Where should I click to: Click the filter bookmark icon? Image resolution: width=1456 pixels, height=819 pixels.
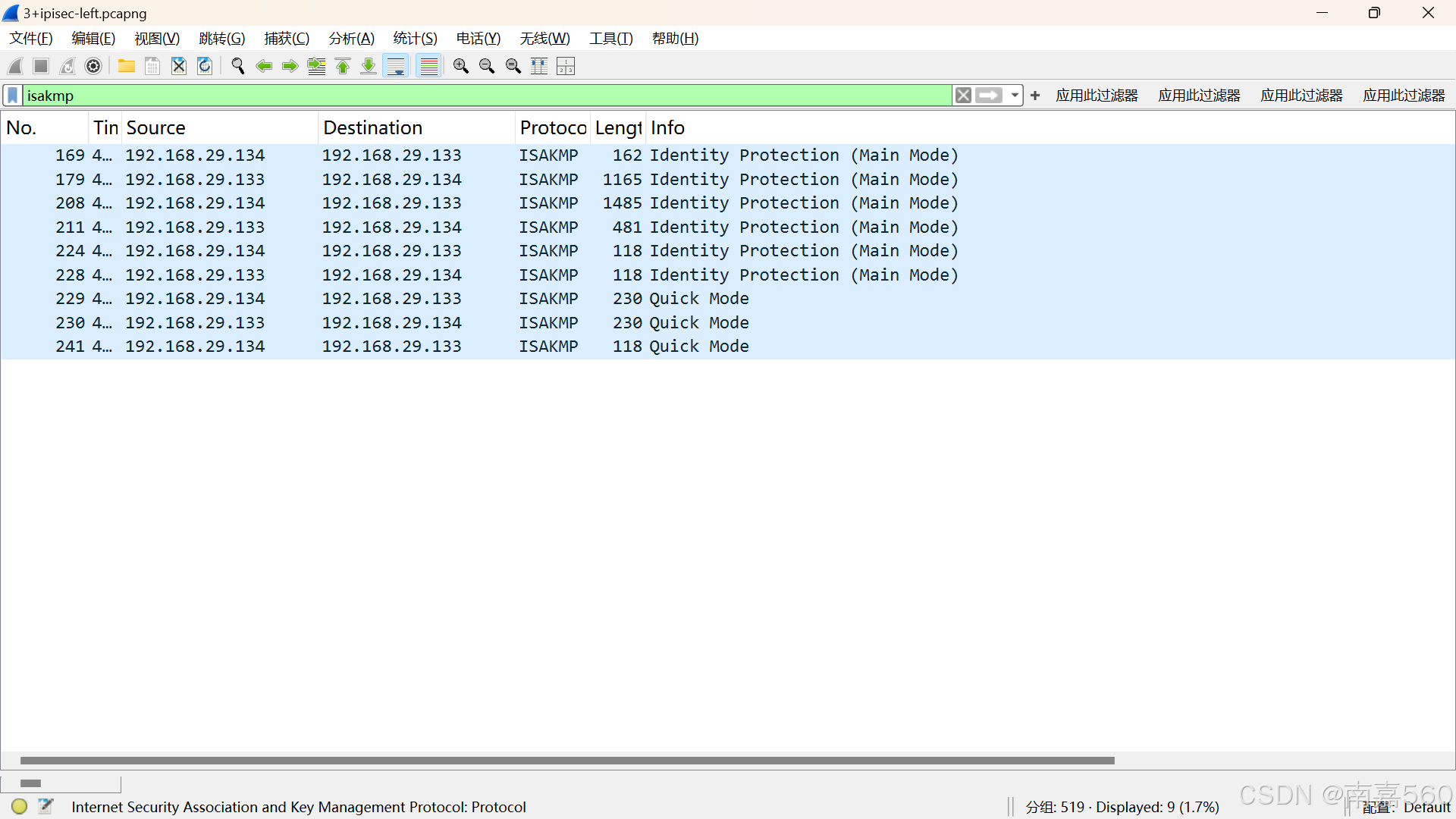[13, 96]
